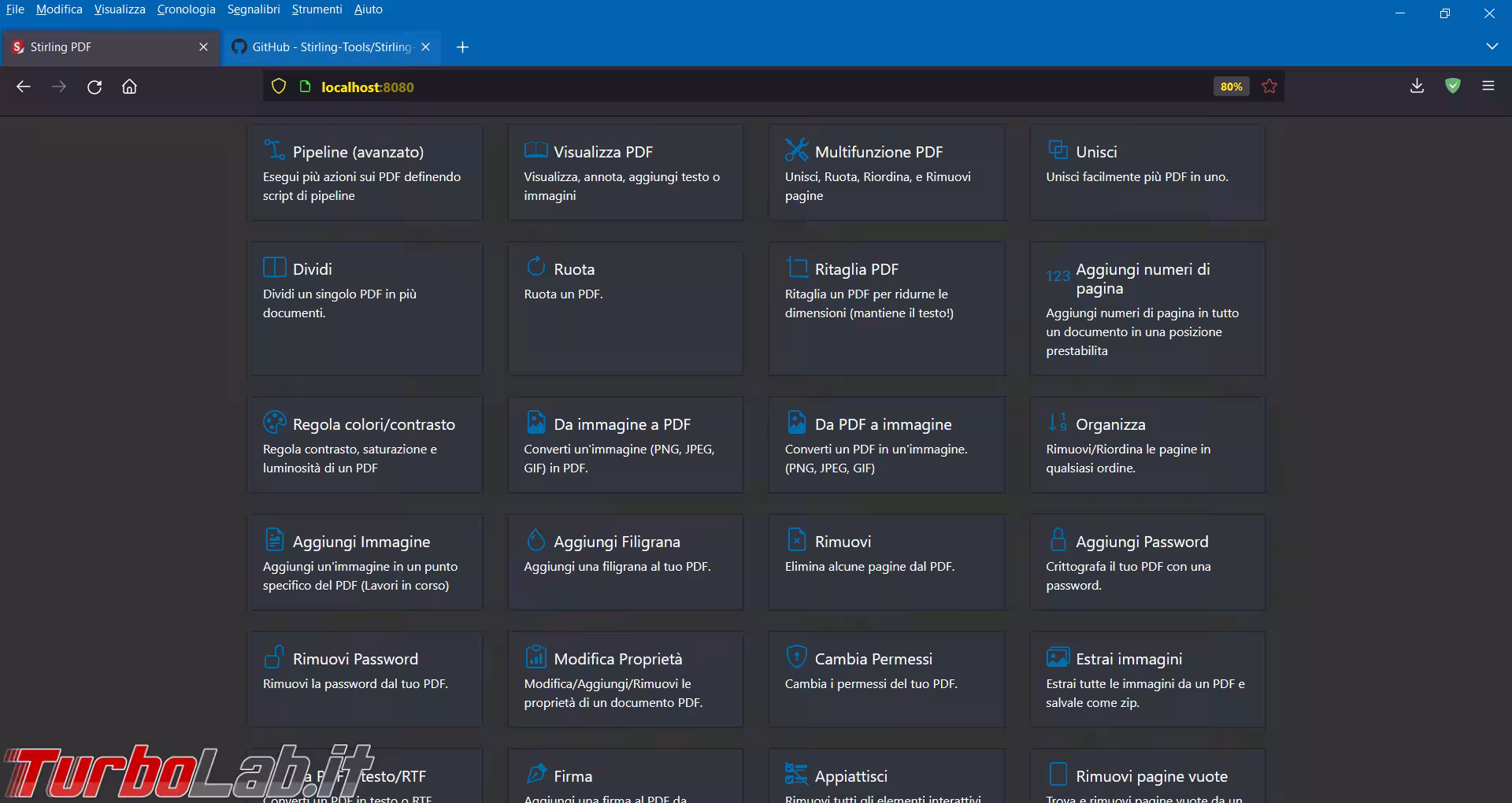Click the Estrai immagini picture icon

pyautogui.click(x=1058, y=657)
